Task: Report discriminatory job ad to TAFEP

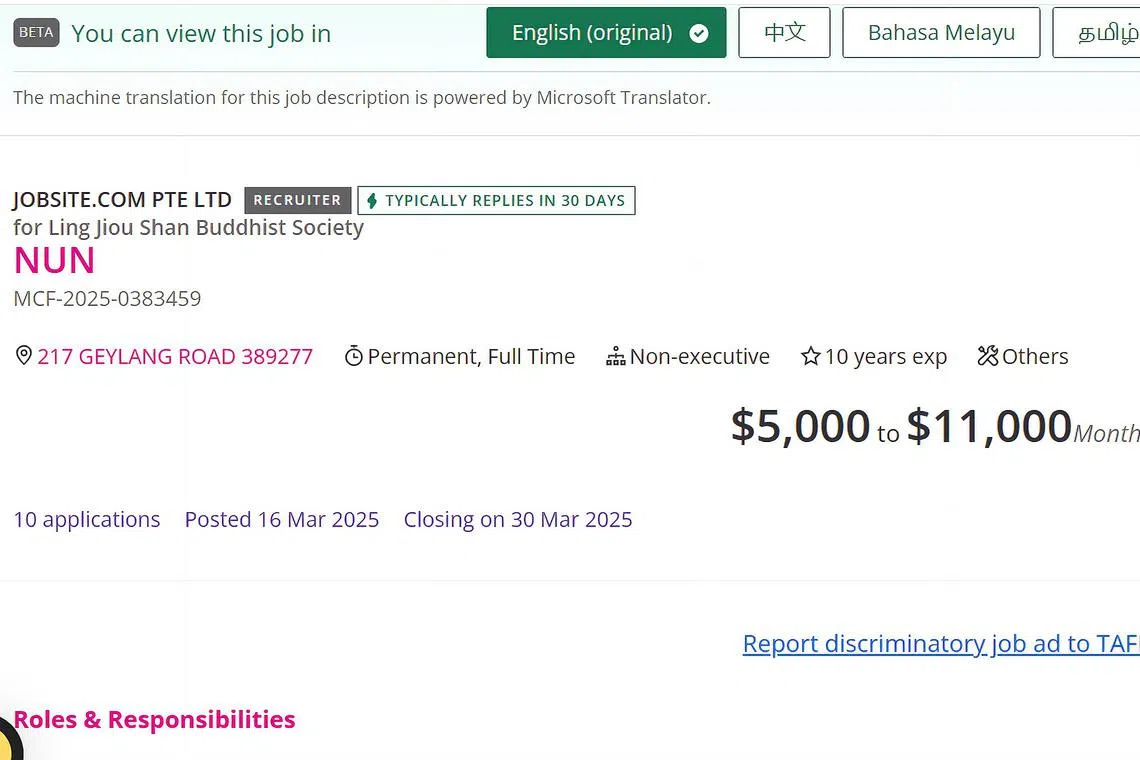Action: pos(940,643)
